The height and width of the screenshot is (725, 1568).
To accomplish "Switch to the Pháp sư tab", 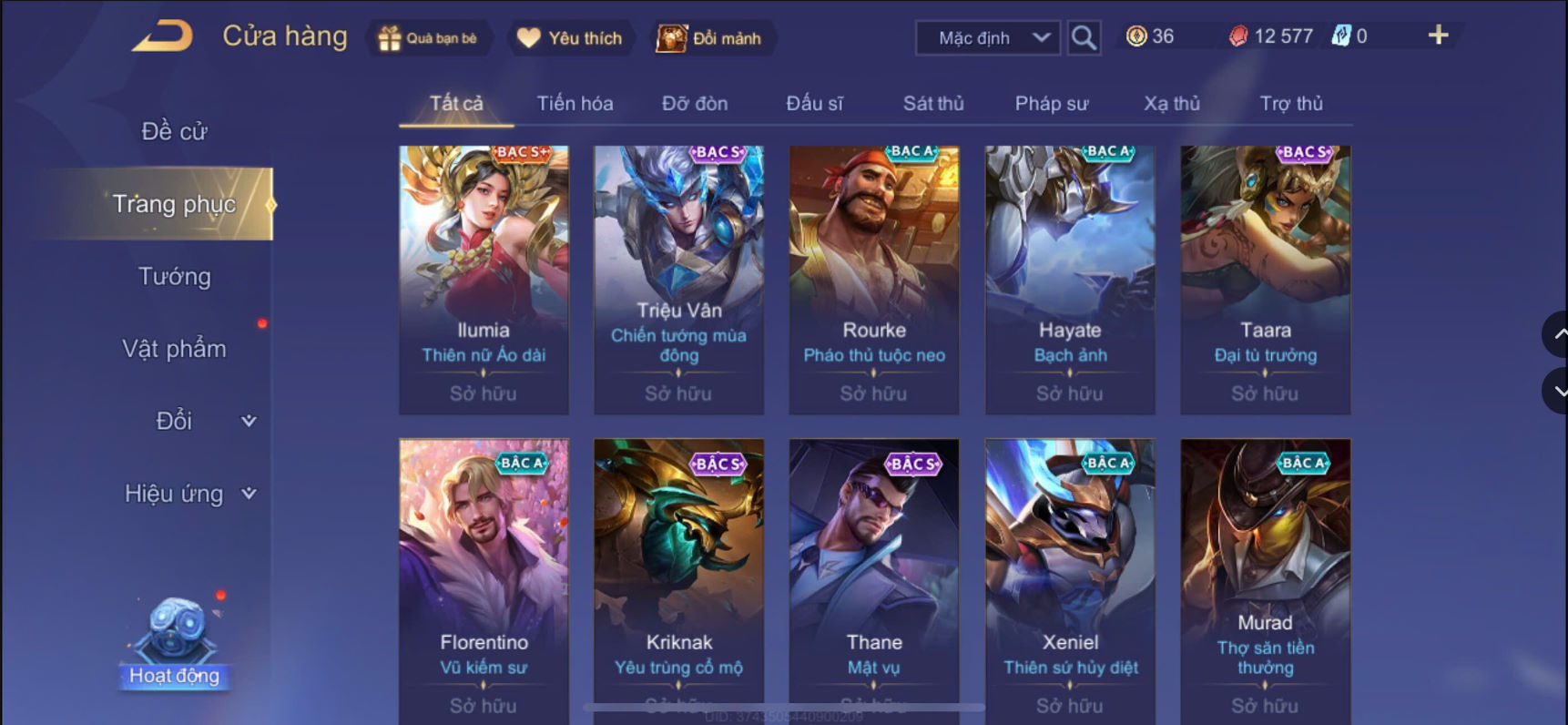I will click(1052, 103).
